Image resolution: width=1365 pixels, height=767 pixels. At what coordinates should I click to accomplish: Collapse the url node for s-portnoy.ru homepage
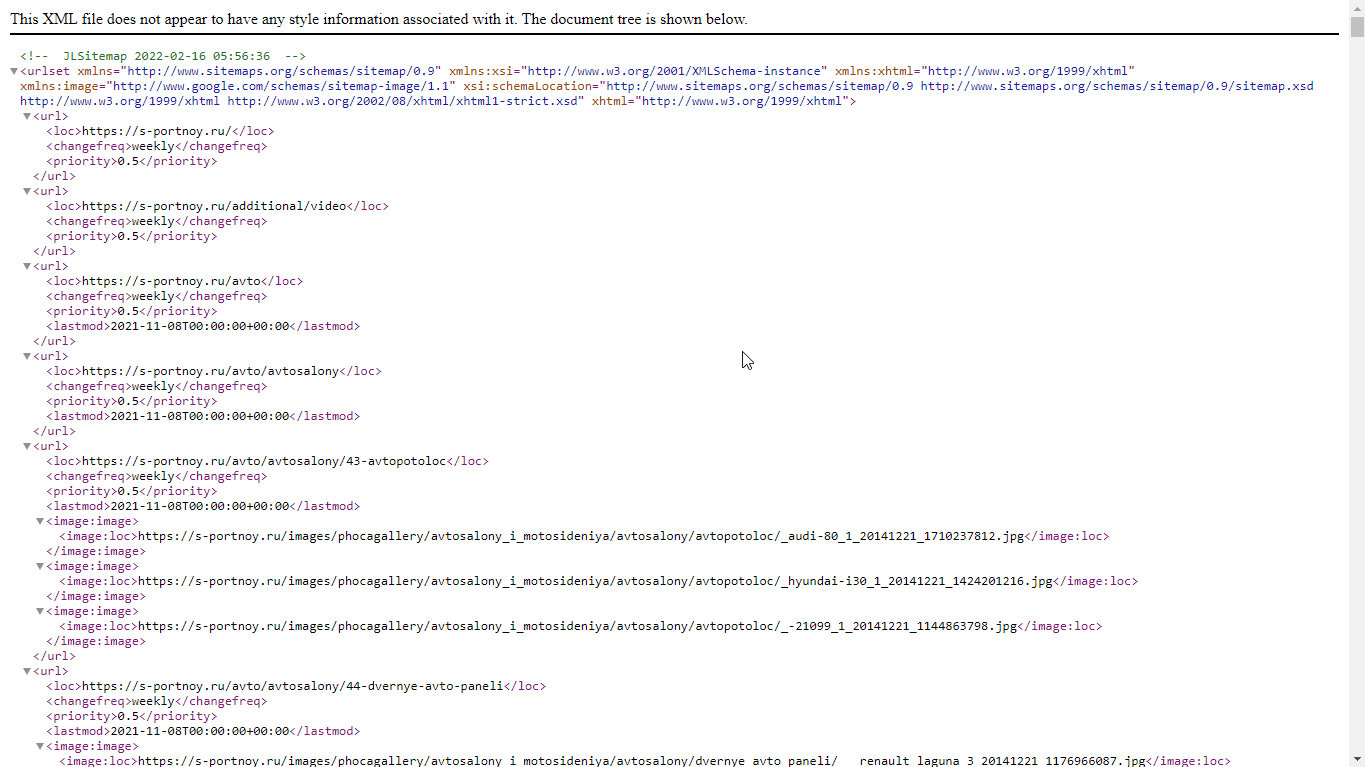pos(28,117)
